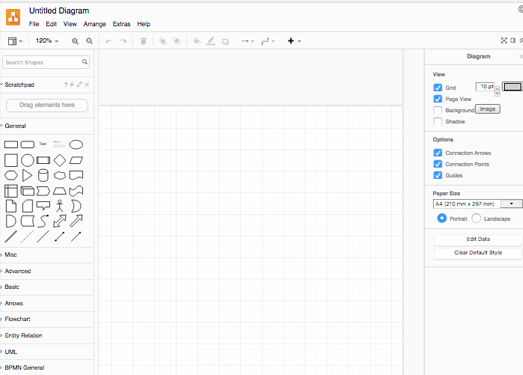
Task: Select the cylinder shape in General palette
Action: tap(43, 175)
